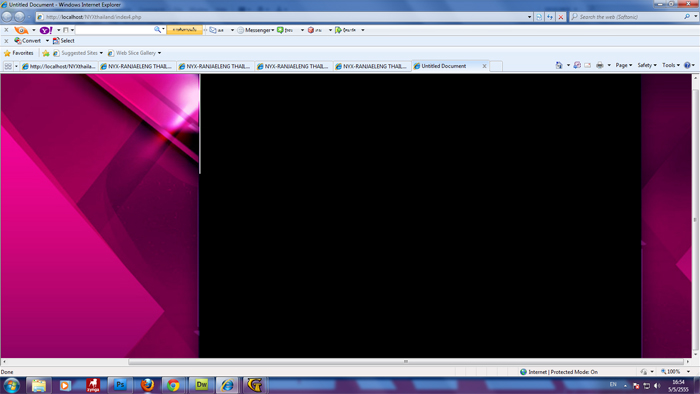Open Photoshop from the taskbar

pyautogui.click(x=120, y=385)
